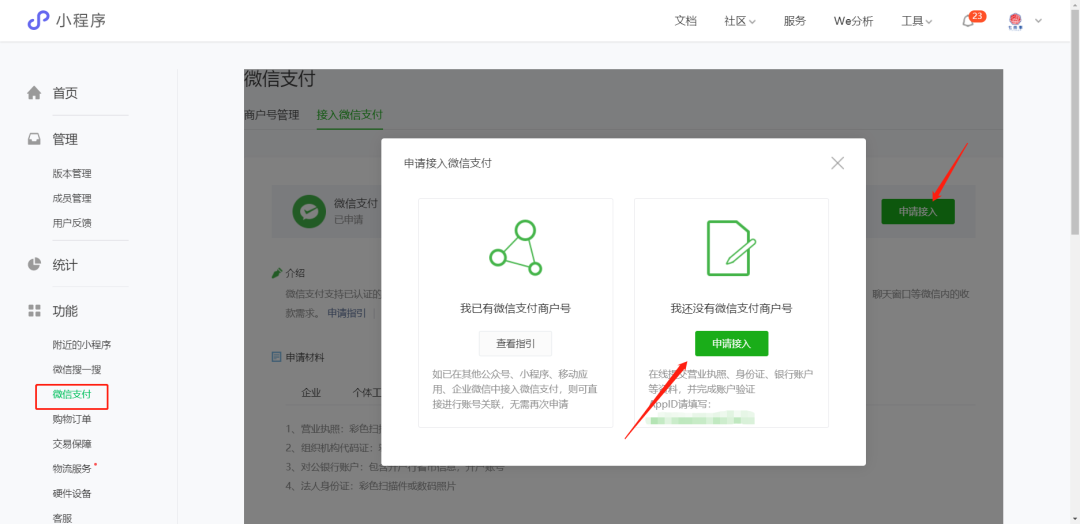Open 微信搜一搜 in sidebar
The height and width of the screenshot is (524, 1080).
click(x=77, y=369)
